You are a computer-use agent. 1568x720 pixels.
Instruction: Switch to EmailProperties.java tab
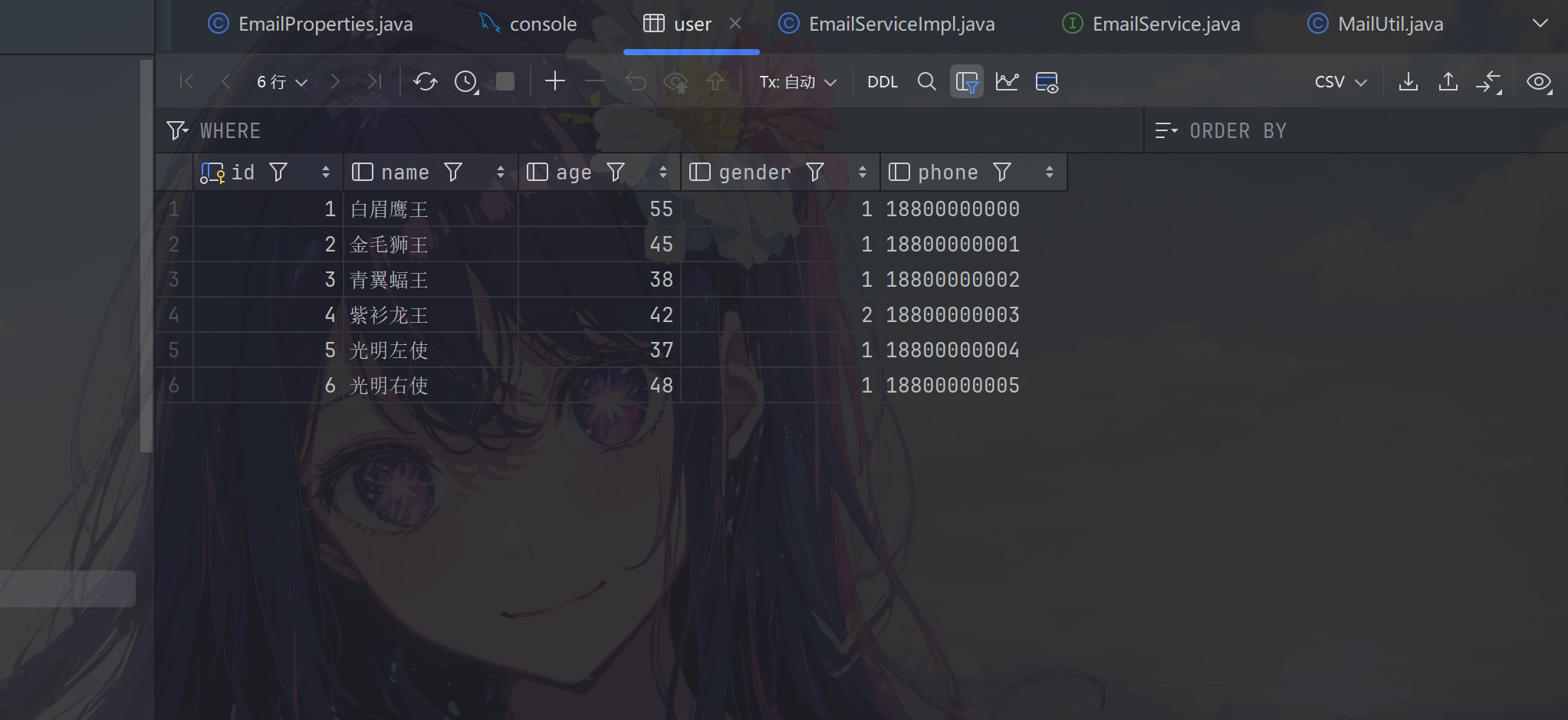(x=311, y=24)
